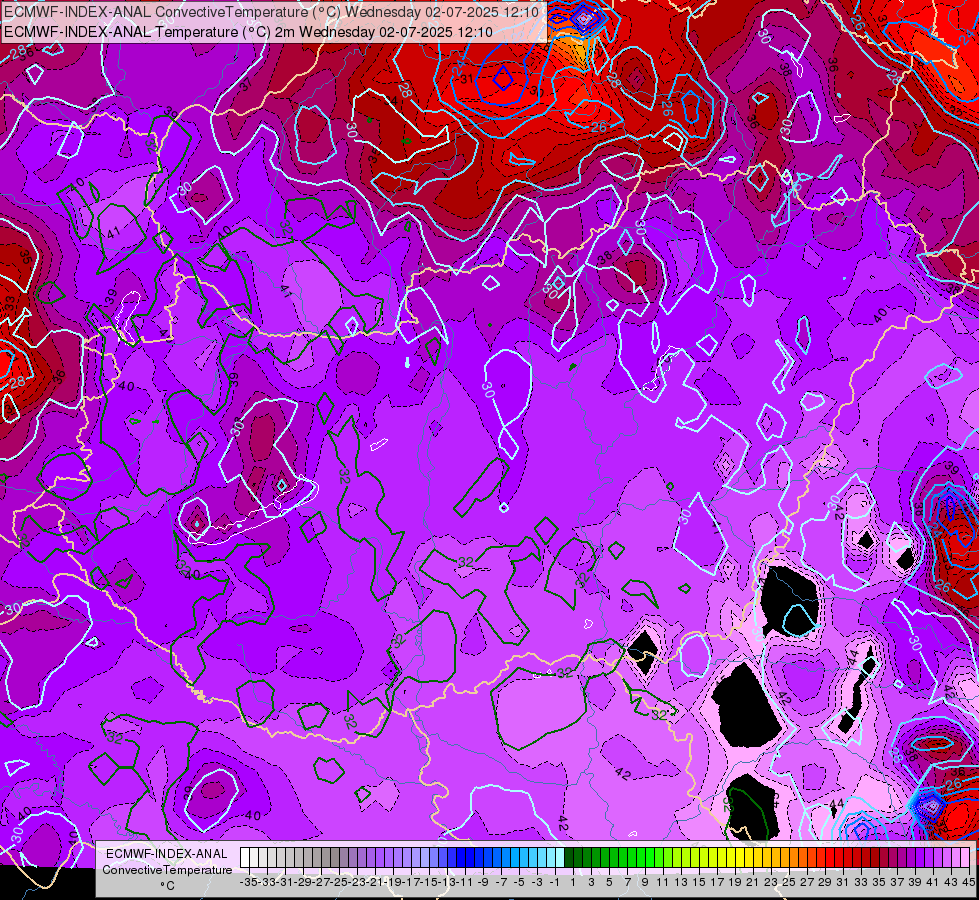Click the ConvectiveTemperature title line at the top
This screenshot has width=979, height=900.
click(271, 11)
